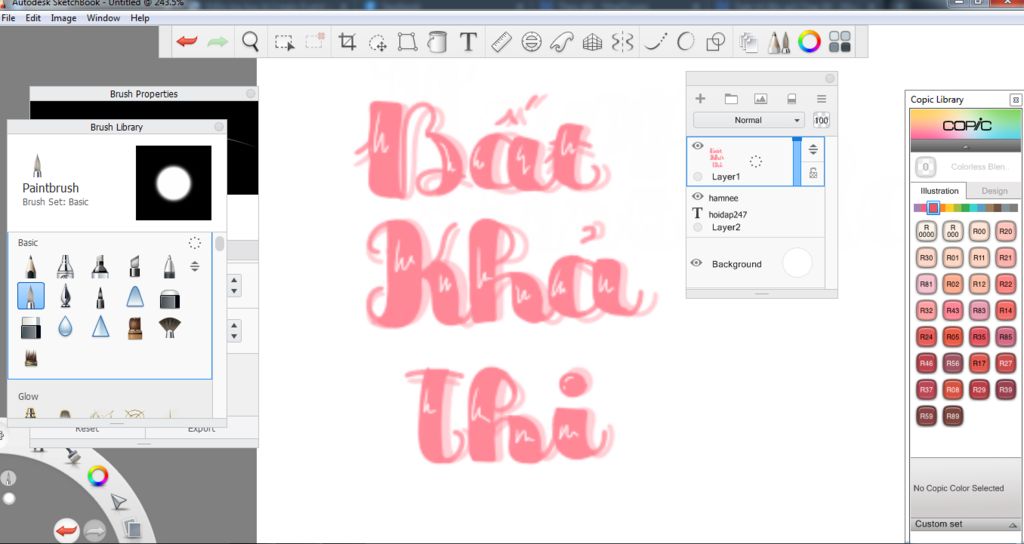
Task: Select the Ellipse guide tool
Action: tap(532, 42)
